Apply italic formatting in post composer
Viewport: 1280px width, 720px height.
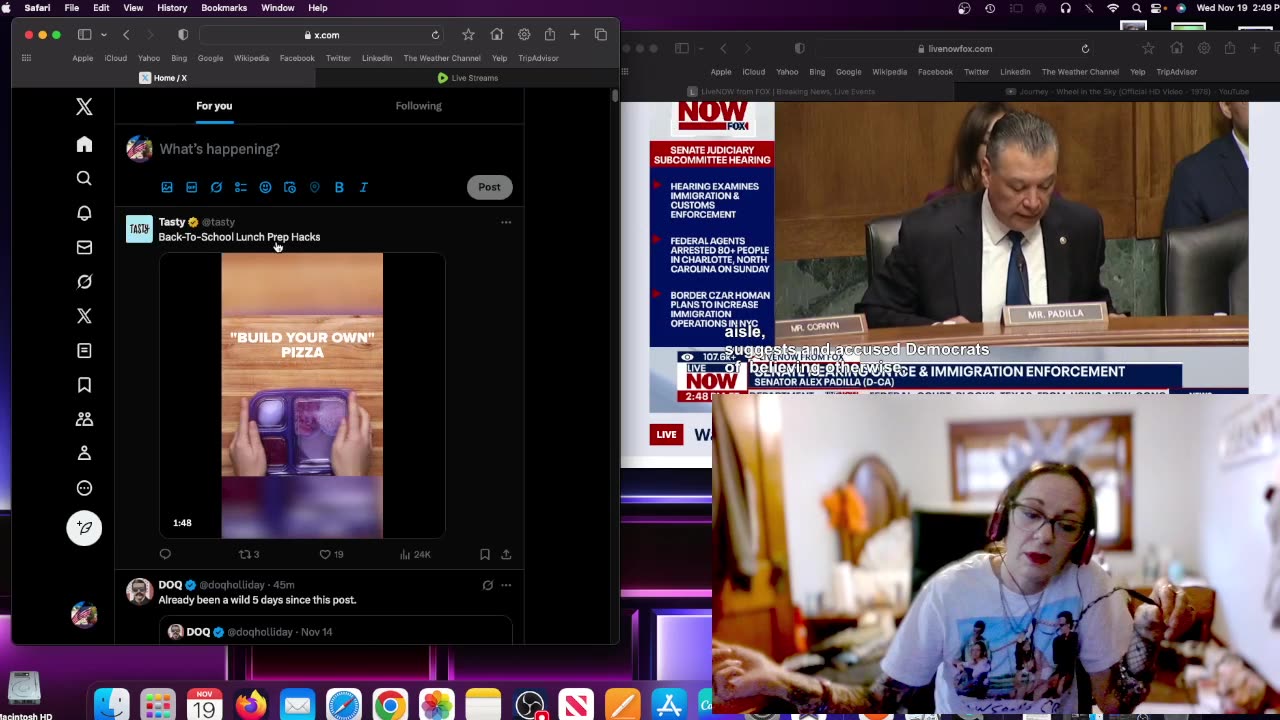click(x=363, y=187)
